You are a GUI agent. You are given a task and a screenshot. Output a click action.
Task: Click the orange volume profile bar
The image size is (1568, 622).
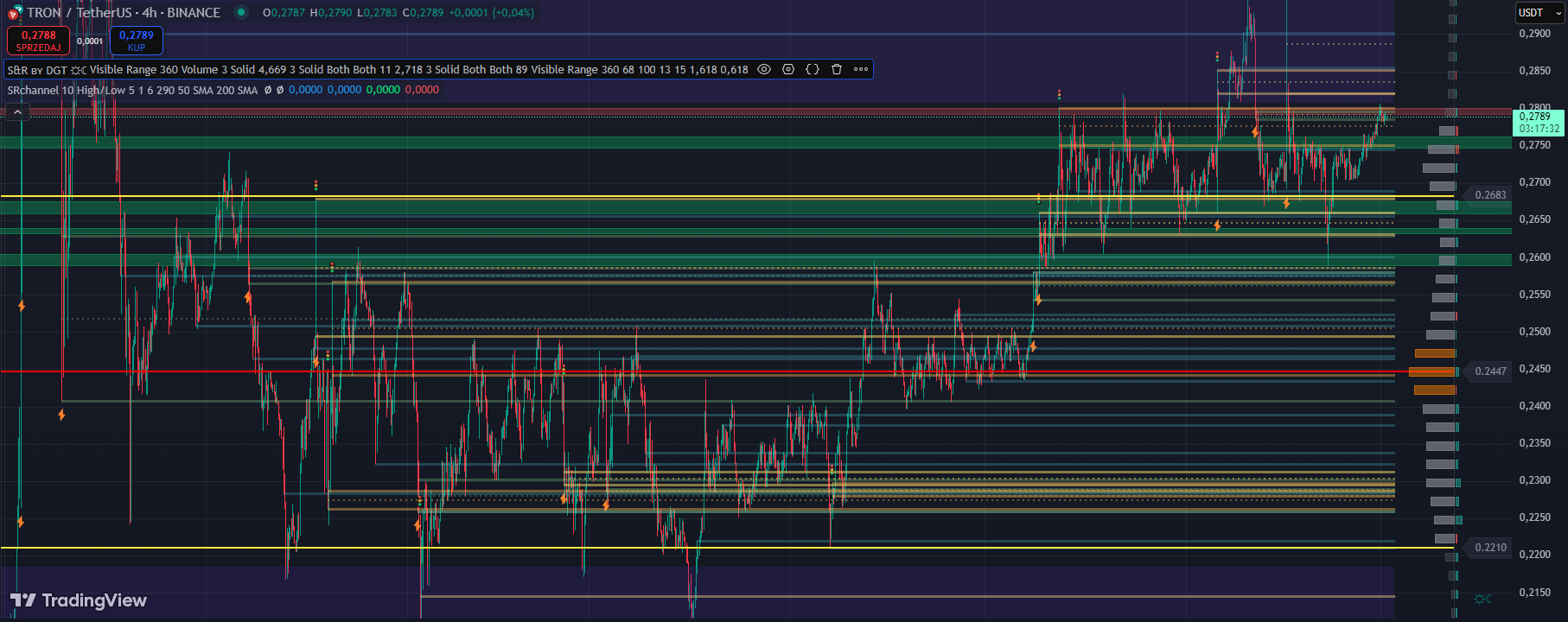click(1432, 371)
